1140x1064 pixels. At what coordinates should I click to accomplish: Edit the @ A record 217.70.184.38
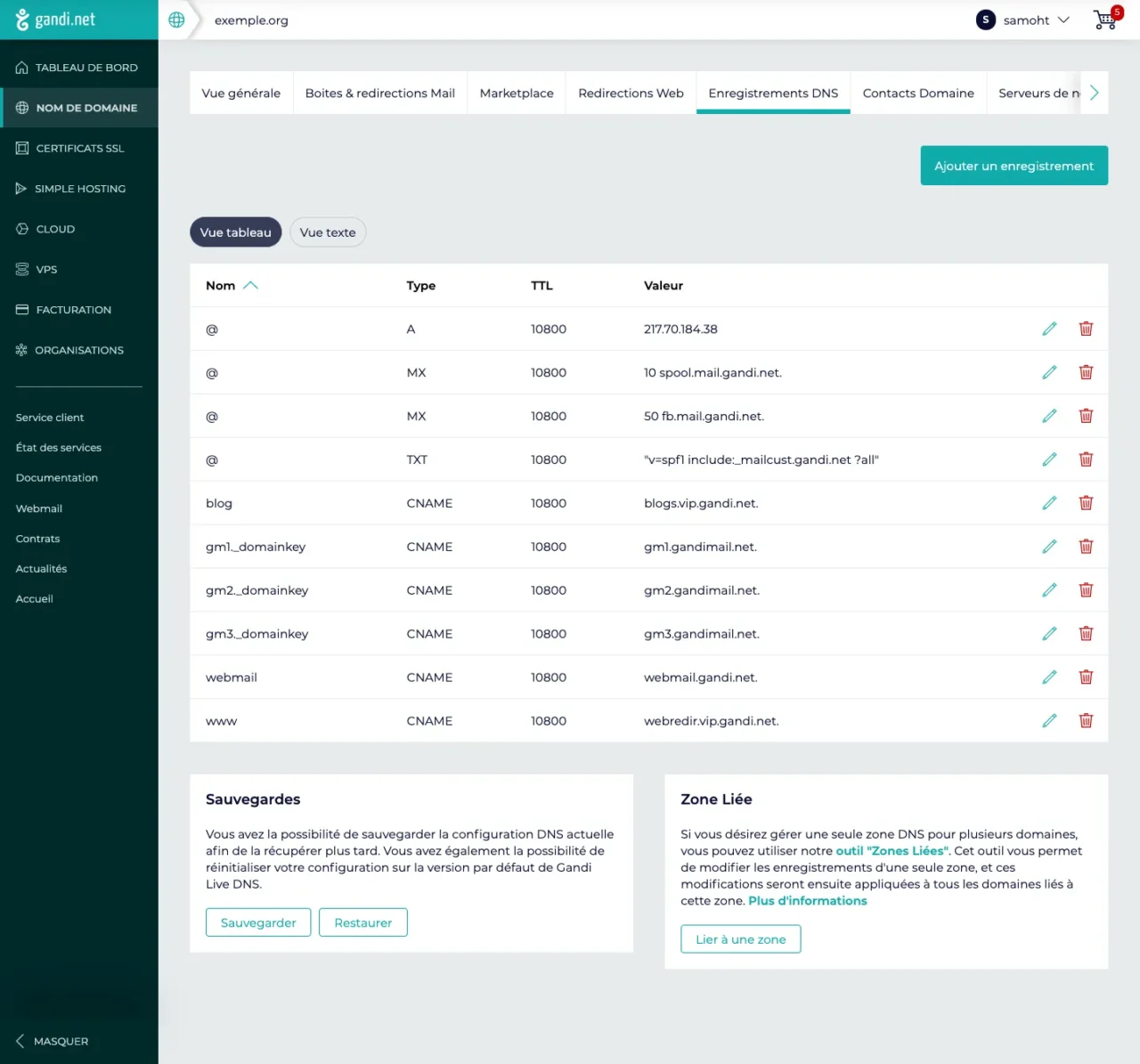[1049, 329]
